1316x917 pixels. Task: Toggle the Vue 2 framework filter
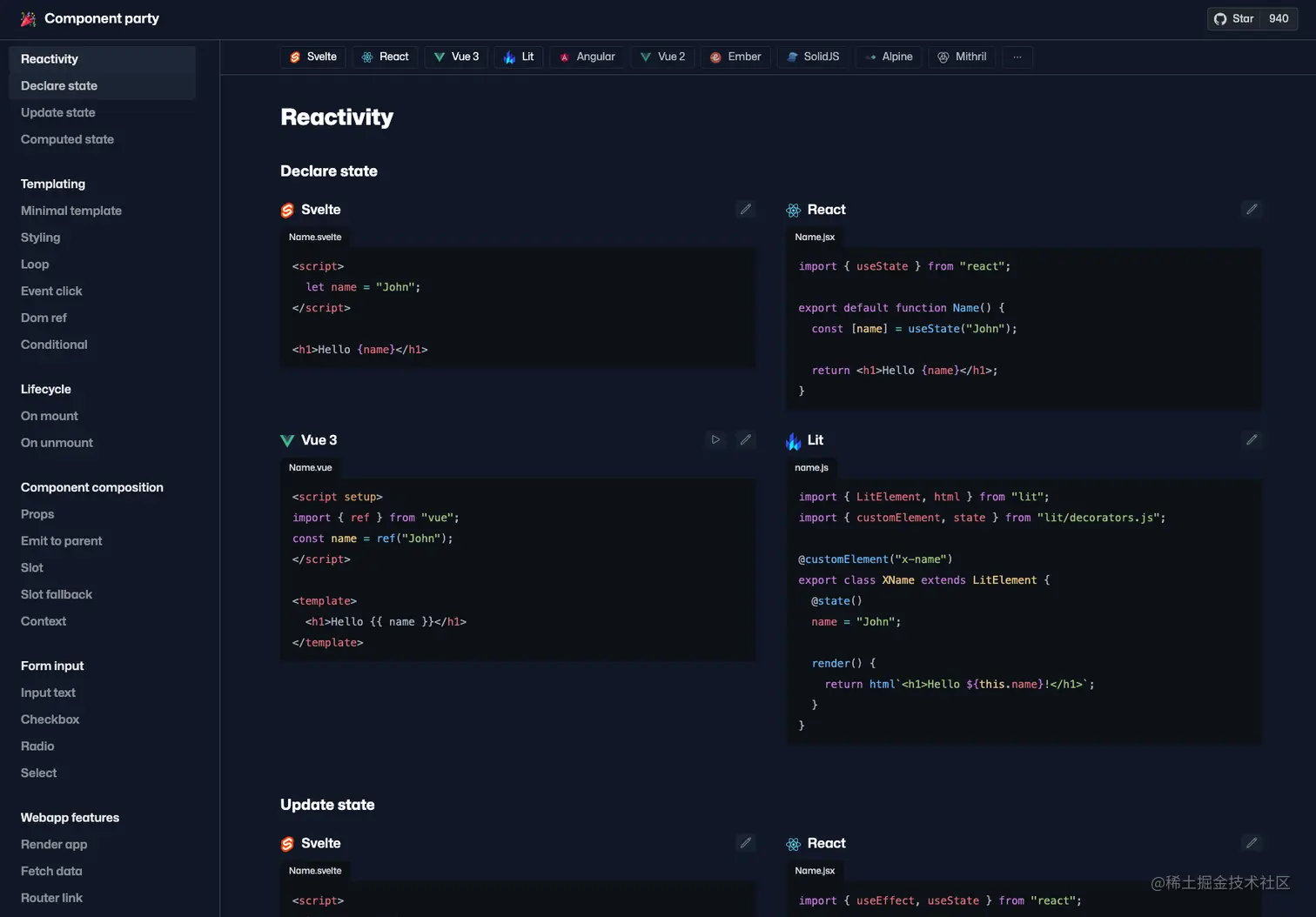click(x=663, y=57)
